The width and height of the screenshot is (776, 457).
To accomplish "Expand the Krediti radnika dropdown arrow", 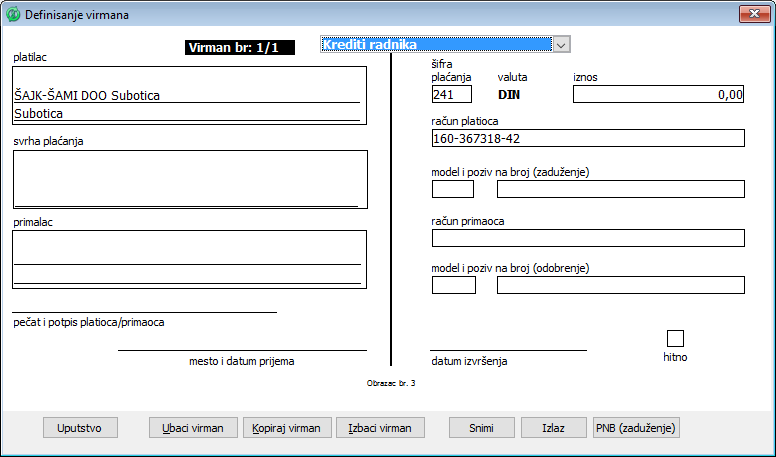I will pyautogui.click(x=561, y=45).
